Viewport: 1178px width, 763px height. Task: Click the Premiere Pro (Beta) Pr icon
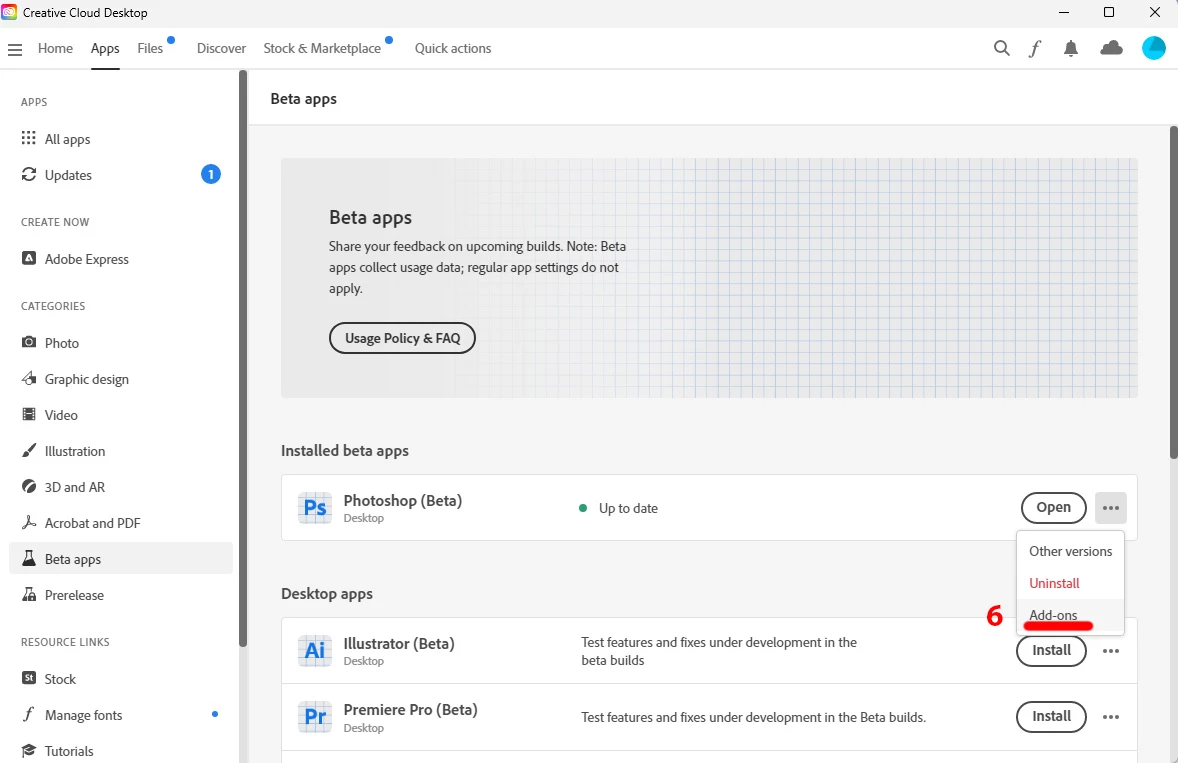click(x=315, y=717)
